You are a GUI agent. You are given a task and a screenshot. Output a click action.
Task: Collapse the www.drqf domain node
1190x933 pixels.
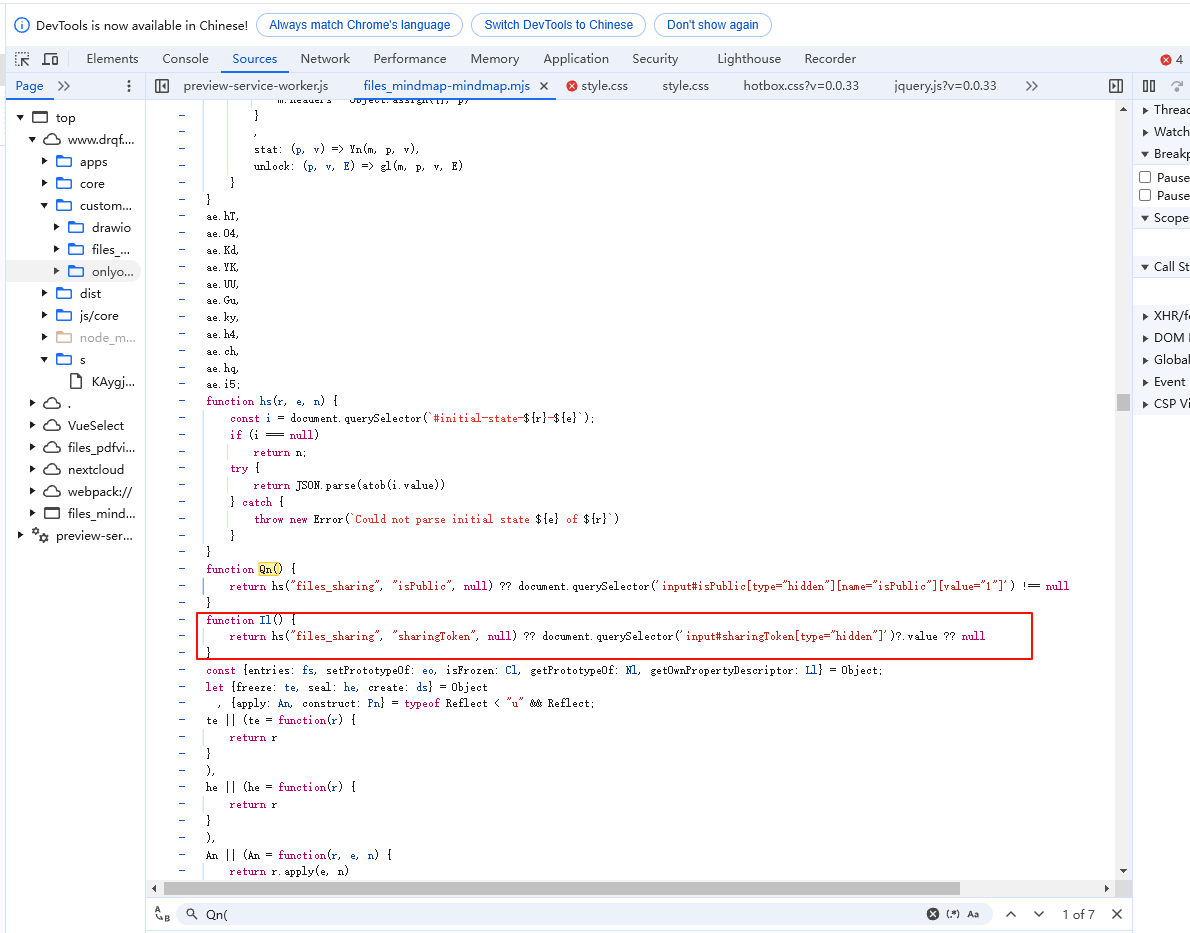tap(33, 140)
